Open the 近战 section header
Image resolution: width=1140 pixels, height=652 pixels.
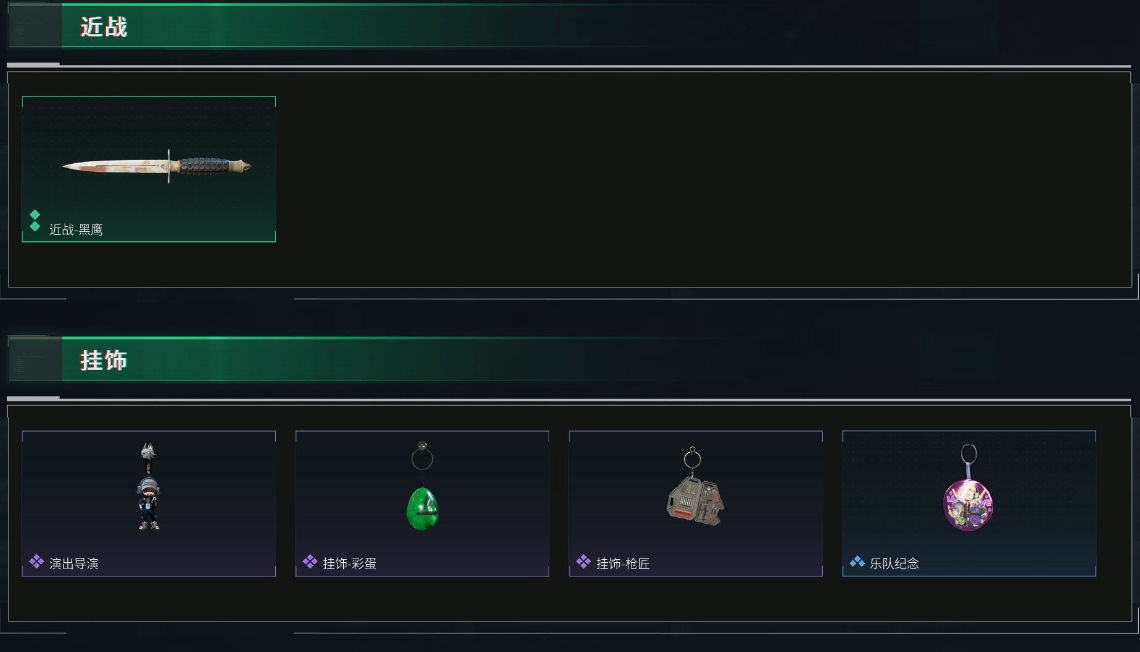[x=104, y=27]
